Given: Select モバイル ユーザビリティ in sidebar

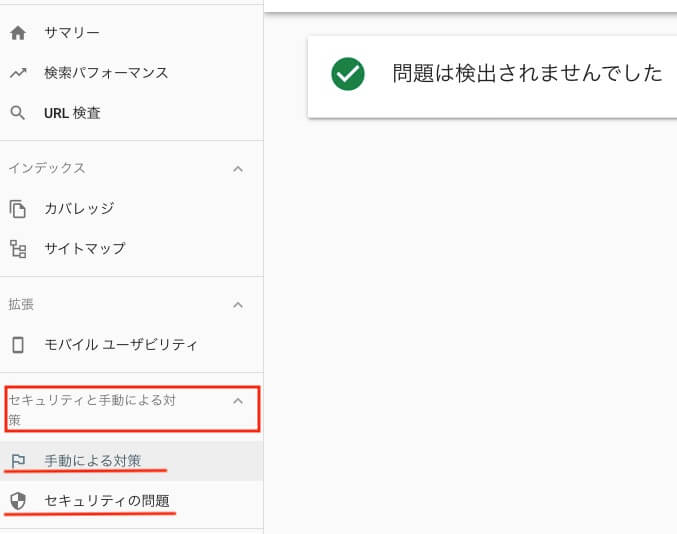Looking at the screenshot, I should coord(131,345).
